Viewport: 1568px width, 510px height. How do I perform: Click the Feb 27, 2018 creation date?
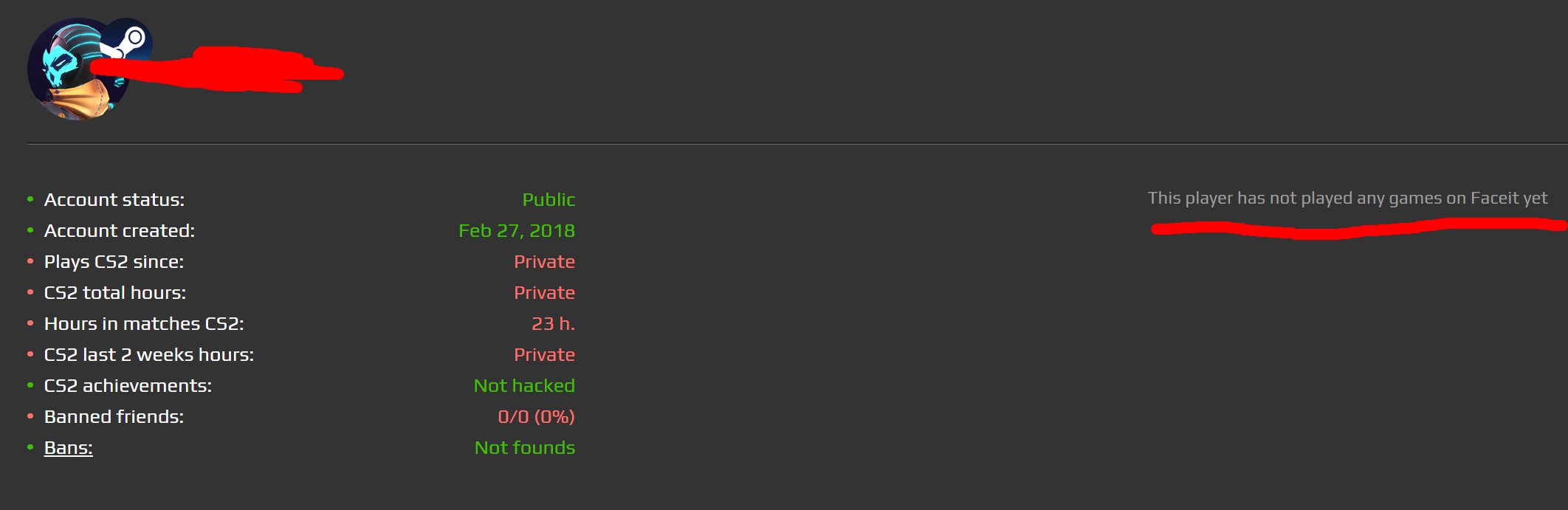516,231
